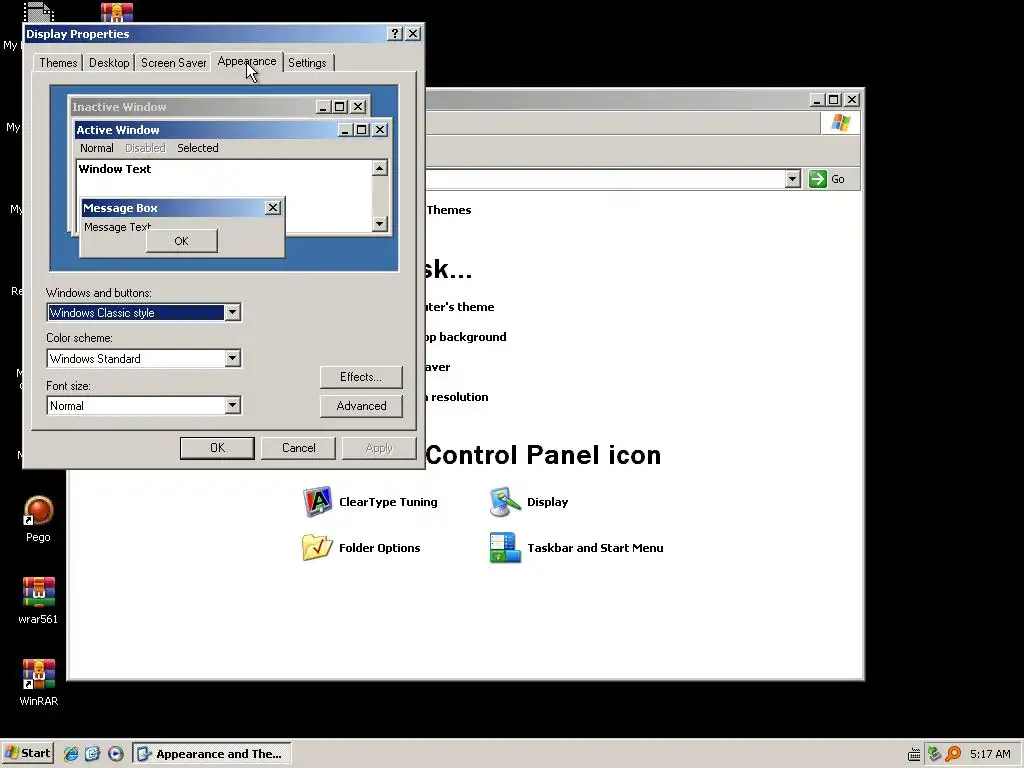Confirm Display Properties with OK
The image size is (1024, 768).
tap(217, 447)
